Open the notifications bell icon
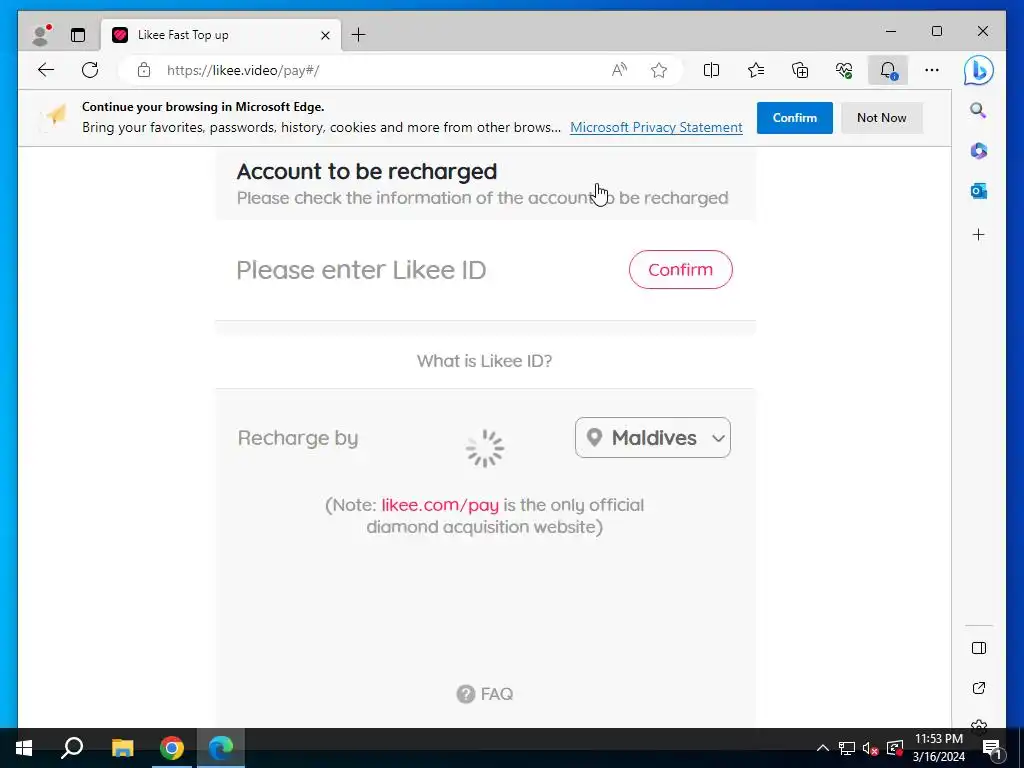 point(888,70)
